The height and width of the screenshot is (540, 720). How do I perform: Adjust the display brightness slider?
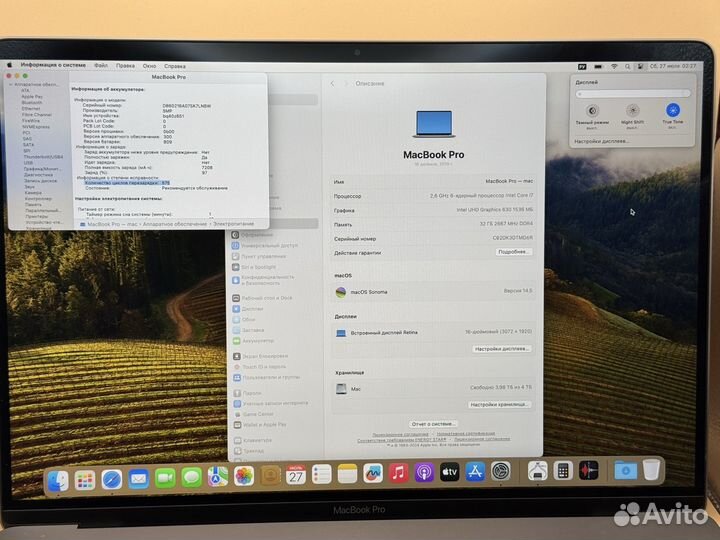coord(633,94)
